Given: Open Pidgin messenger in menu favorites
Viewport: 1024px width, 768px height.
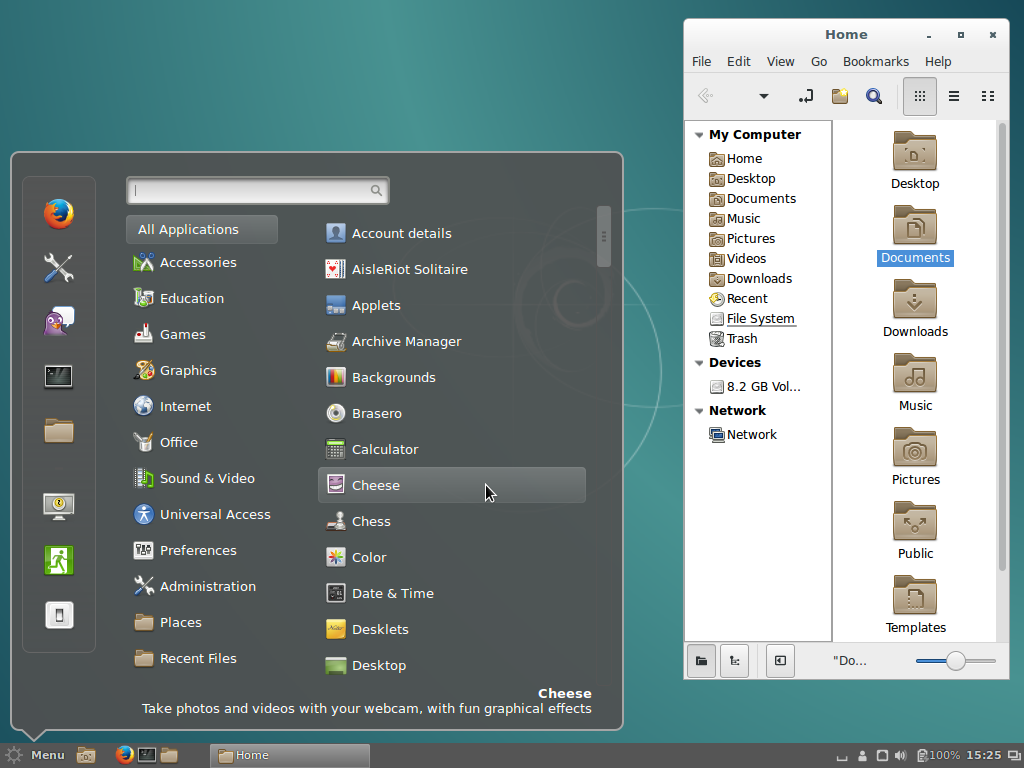Looking at the screenshot, I should pyautogui.click(x=59, y=321).
